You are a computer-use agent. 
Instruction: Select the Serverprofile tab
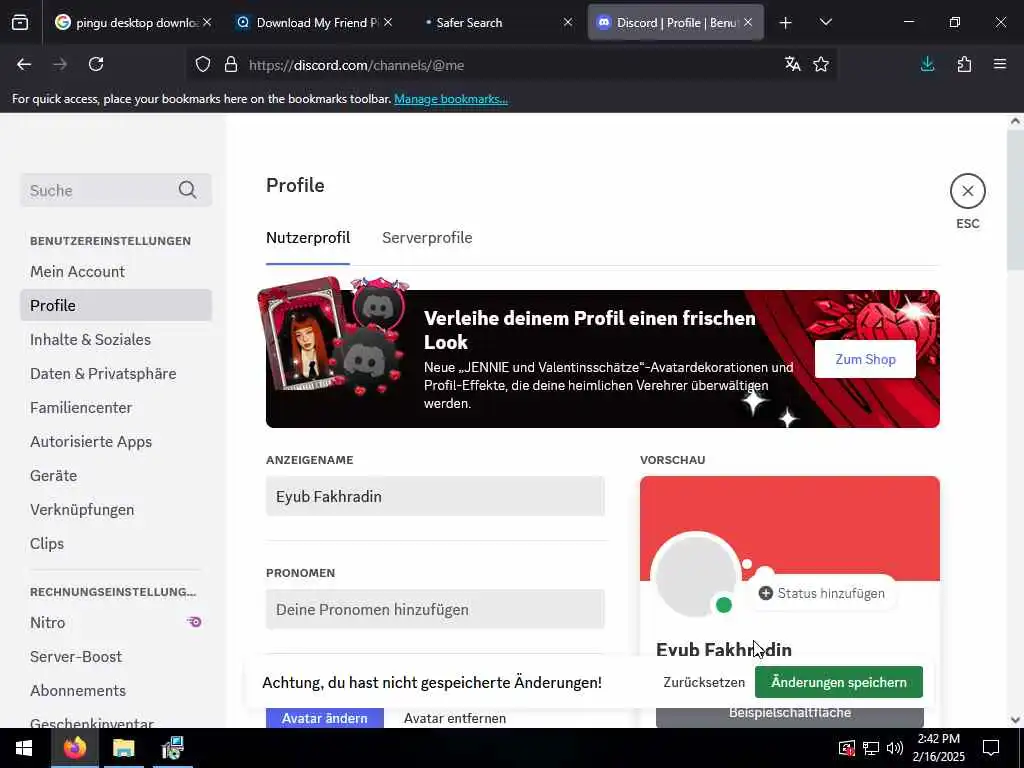click(x=427, y=238)
